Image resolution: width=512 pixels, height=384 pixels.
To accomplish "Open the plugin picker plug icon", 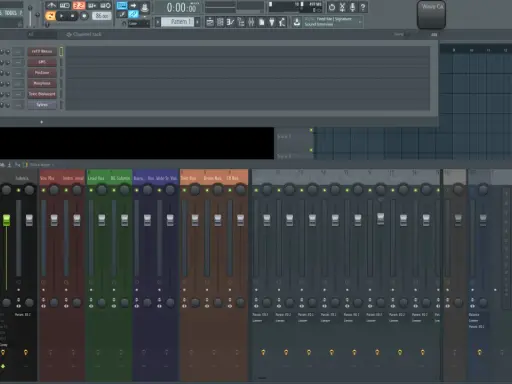I will click(x=272, y=22).
